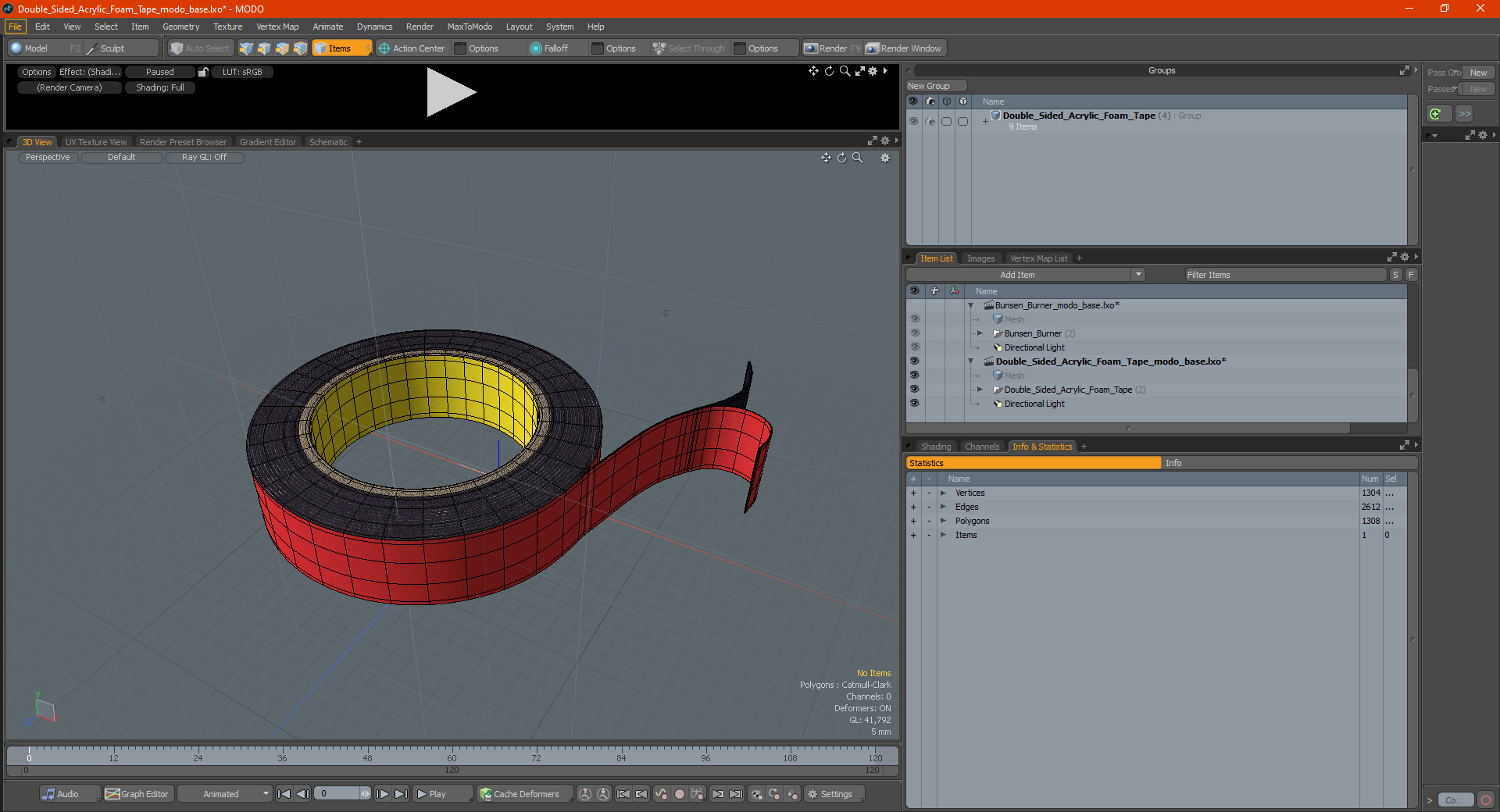This screenshot has height=812, width=1500.
Task: Click current frame number field
Action: tap(337, 794)
